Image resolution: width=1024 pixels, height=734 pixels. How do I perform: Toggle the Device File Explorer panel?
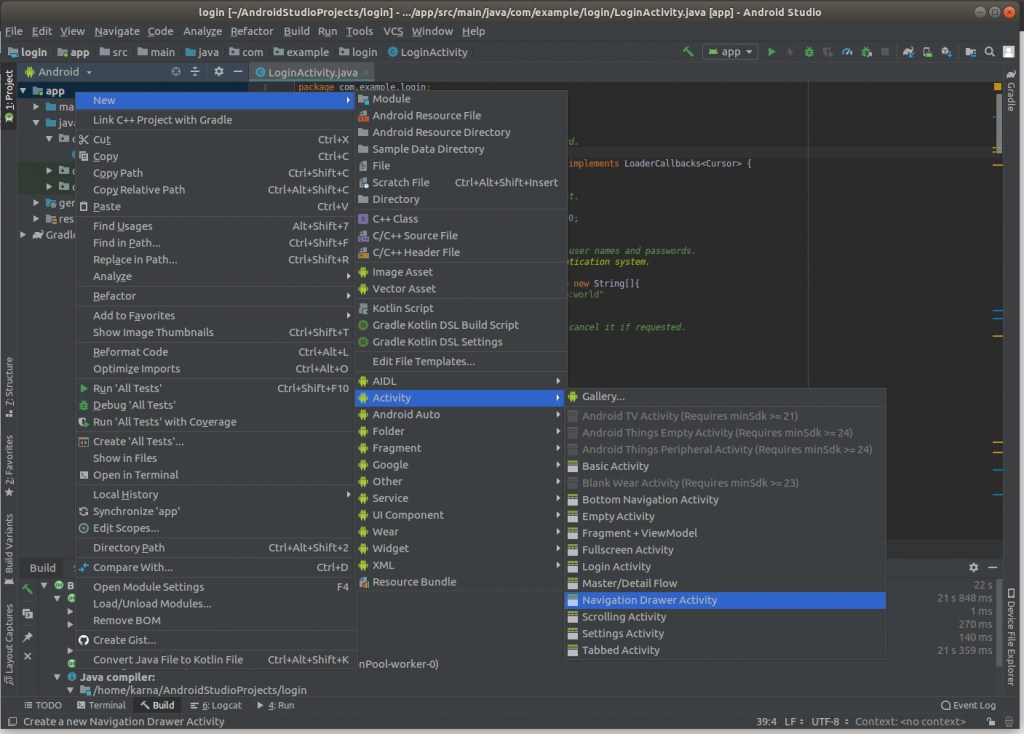tap(1011, 637)
